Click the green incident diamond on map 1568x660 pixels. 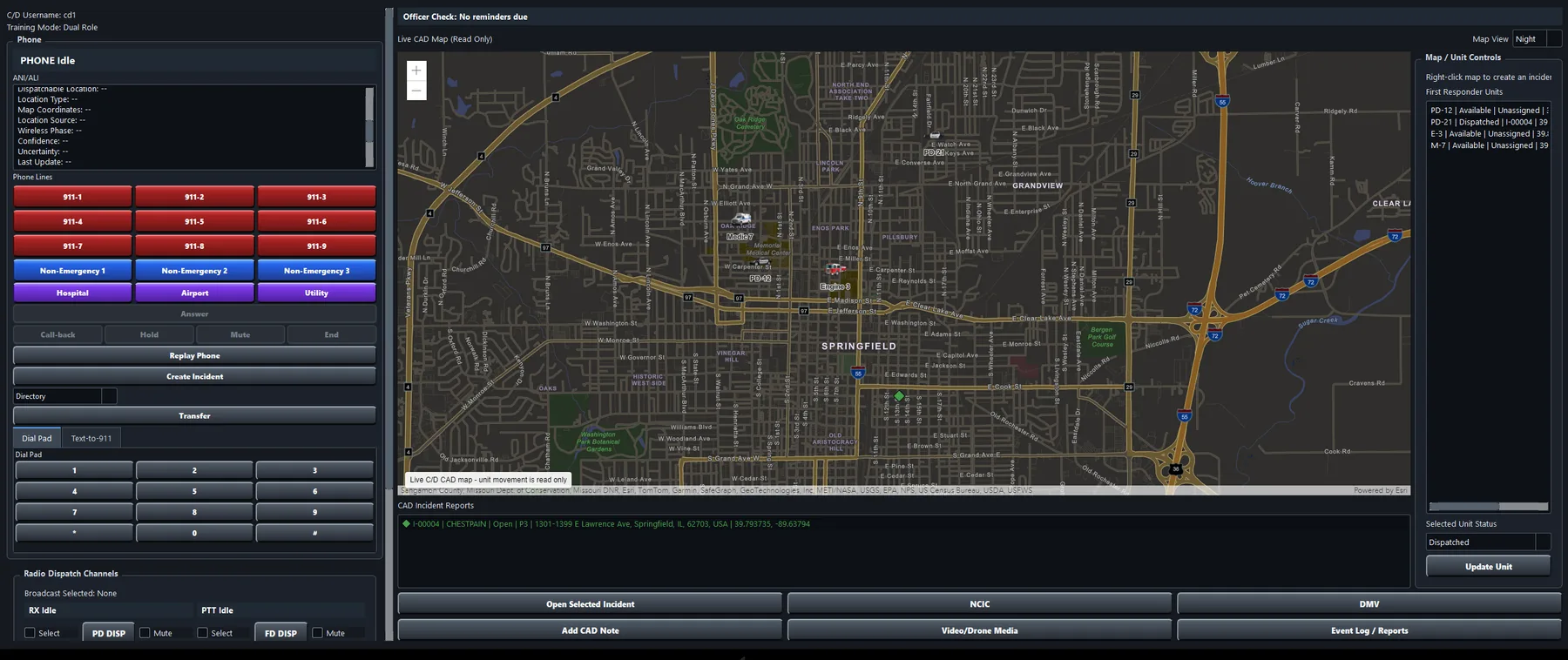tap(899, 396)
